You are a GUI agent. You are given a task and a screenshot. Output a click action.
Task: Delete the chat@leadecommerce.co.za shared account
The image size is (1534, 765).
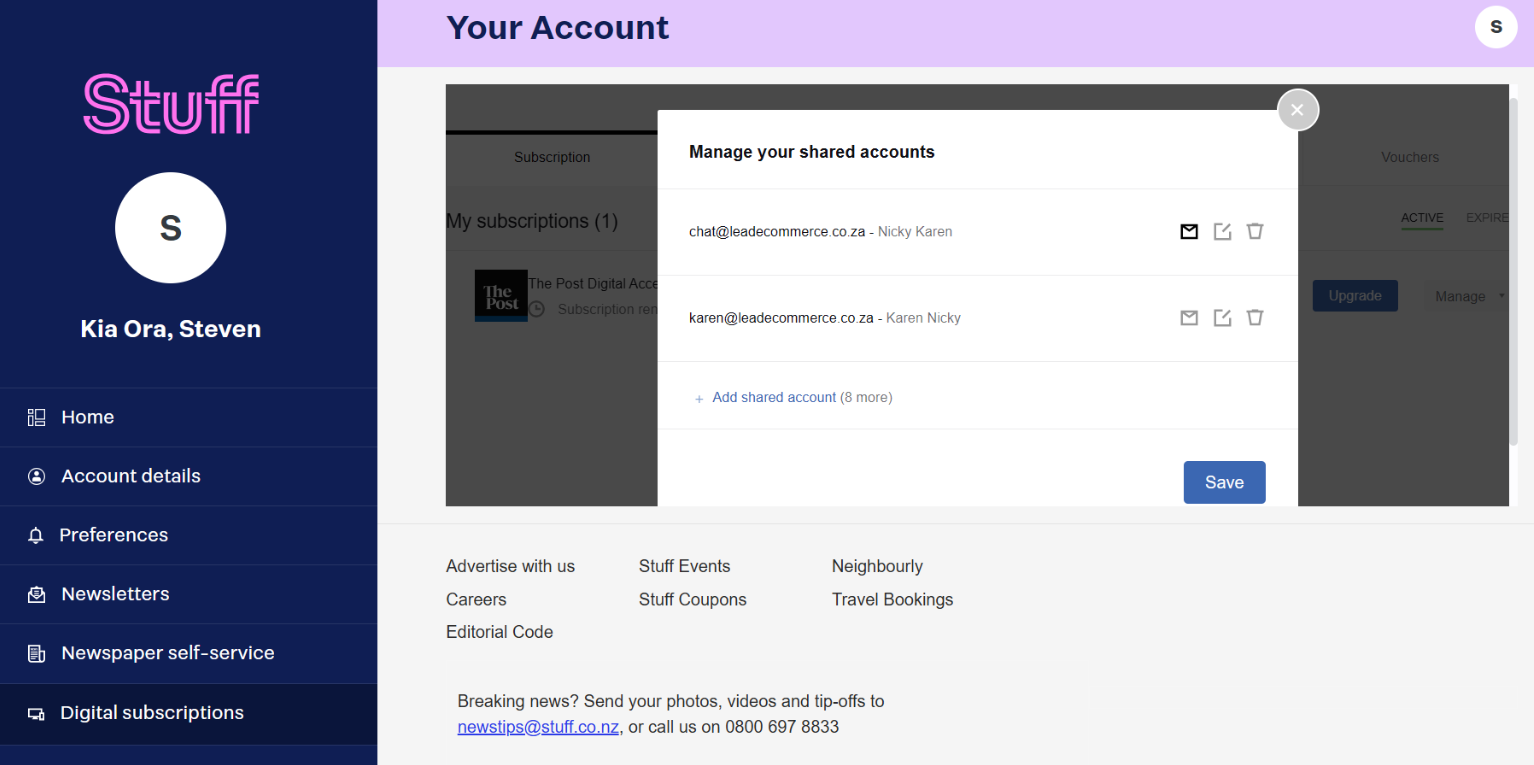pyautogui.click(x=1255, y=232)
